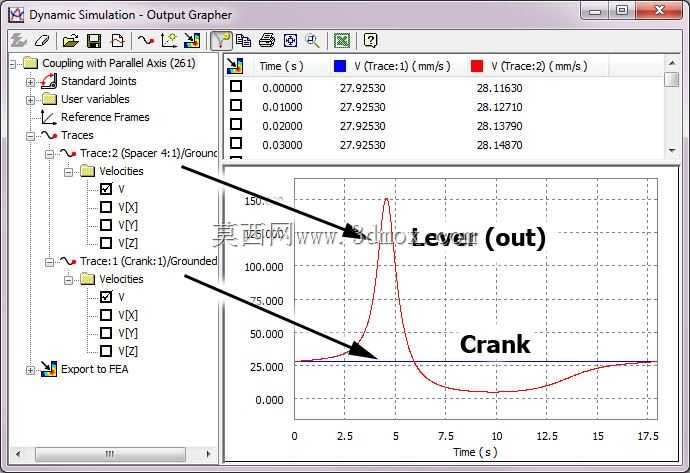This screenshot has width=690, height=473.
Task: Click the Output Grapher title bar app icon
Action: click(16, 15)
